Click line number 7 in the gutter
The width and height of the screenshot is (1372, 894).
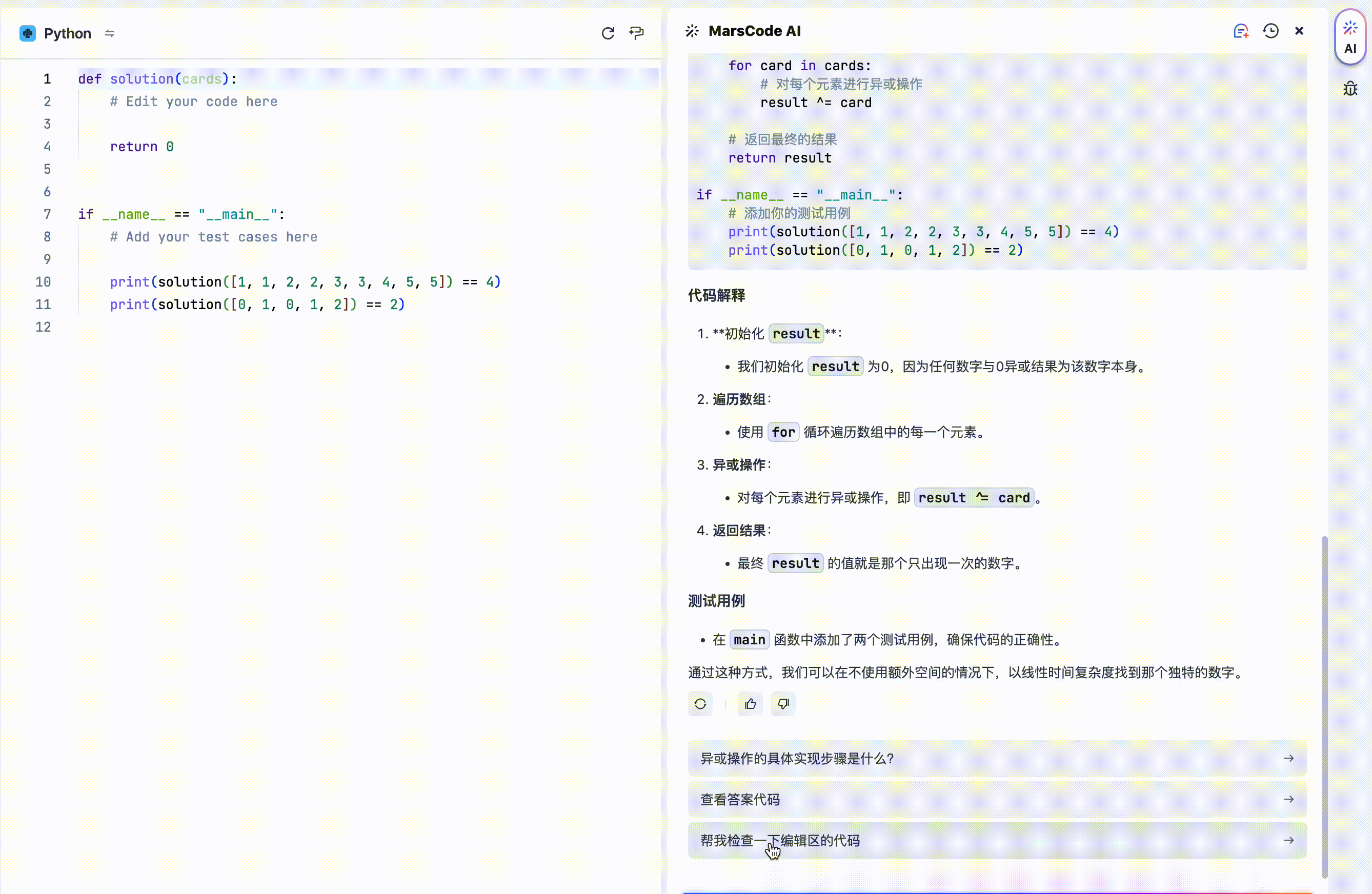(x=47, y=214)
